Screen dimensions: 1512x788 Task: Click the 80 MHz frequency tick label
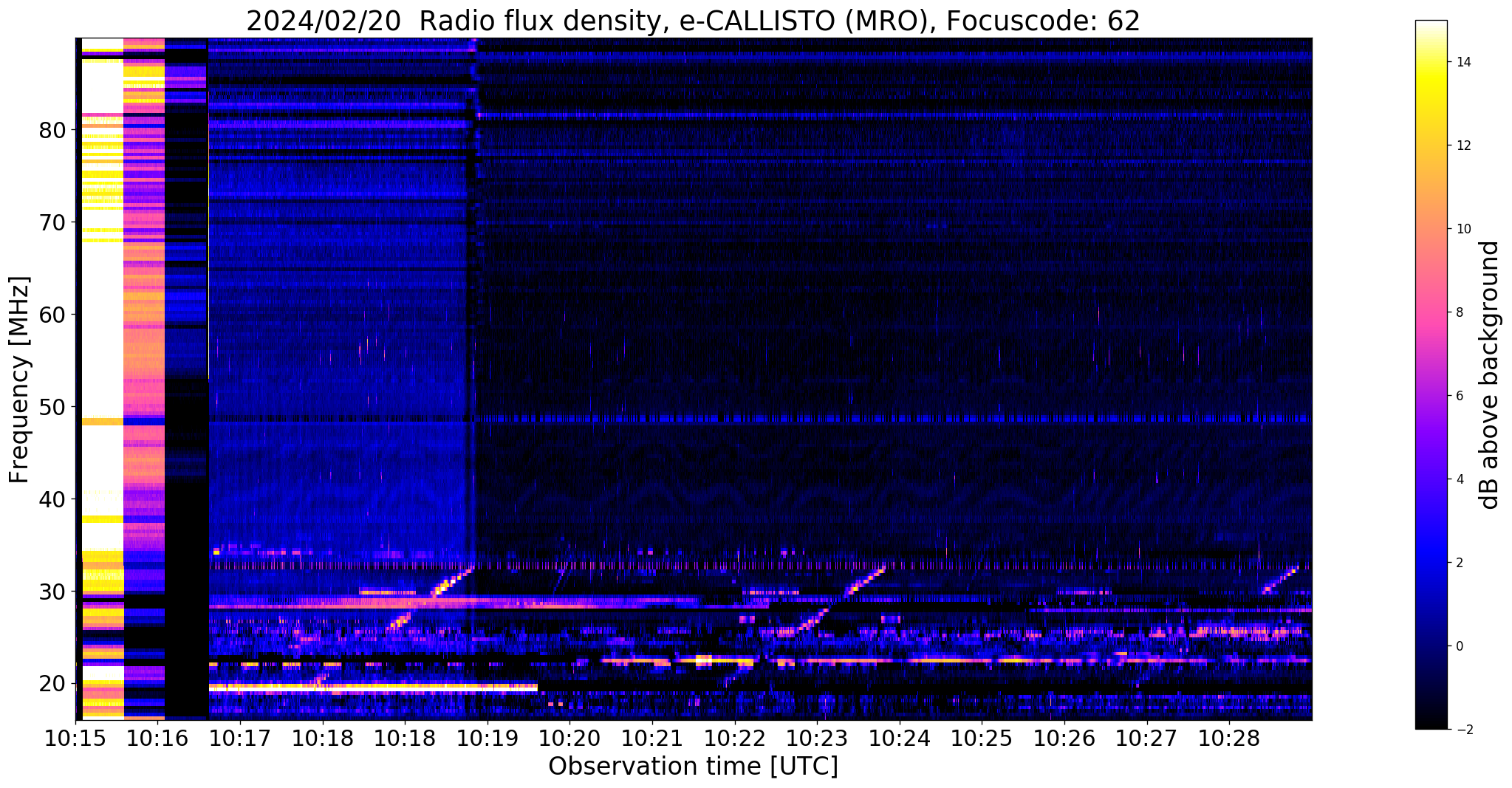point(52,130)
